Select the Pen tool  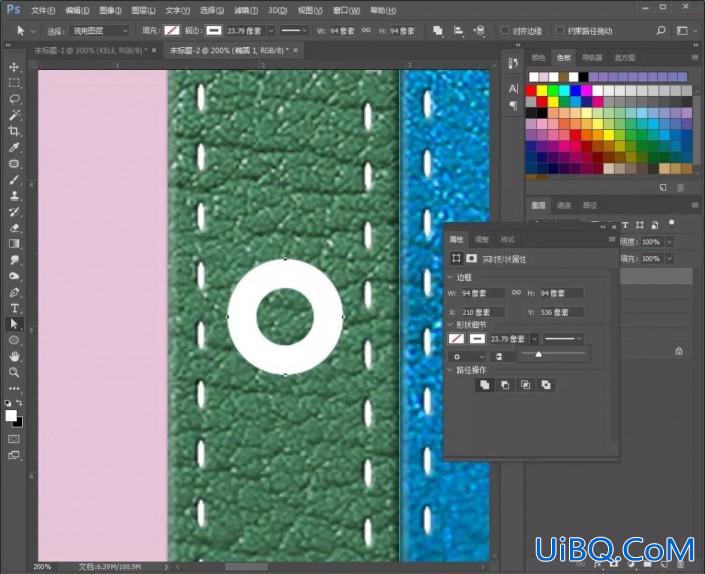click(14, 292)
